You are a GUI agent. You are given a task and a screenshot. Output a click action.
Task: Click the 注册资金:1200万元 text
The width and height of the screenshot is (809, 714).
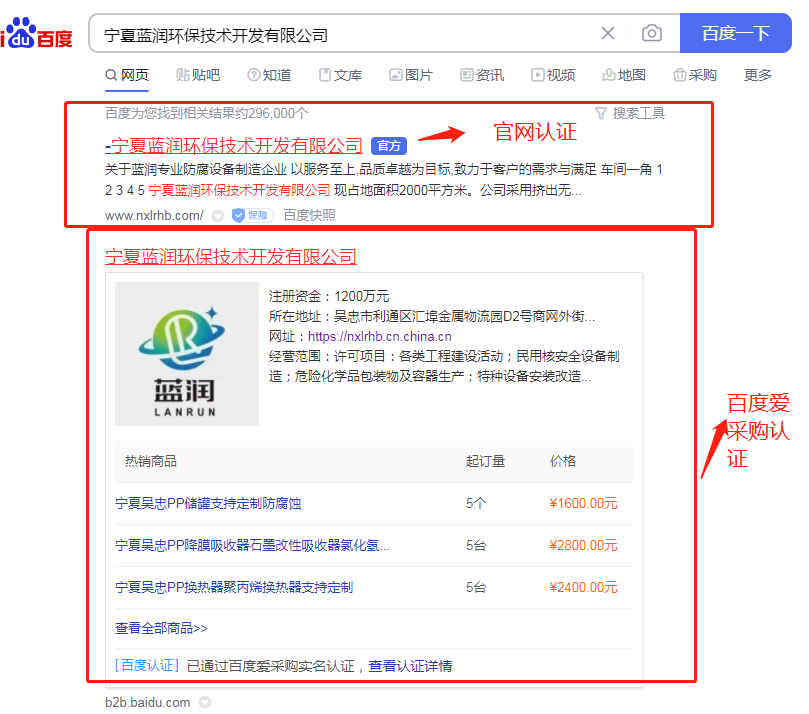[x=329, y=296]
